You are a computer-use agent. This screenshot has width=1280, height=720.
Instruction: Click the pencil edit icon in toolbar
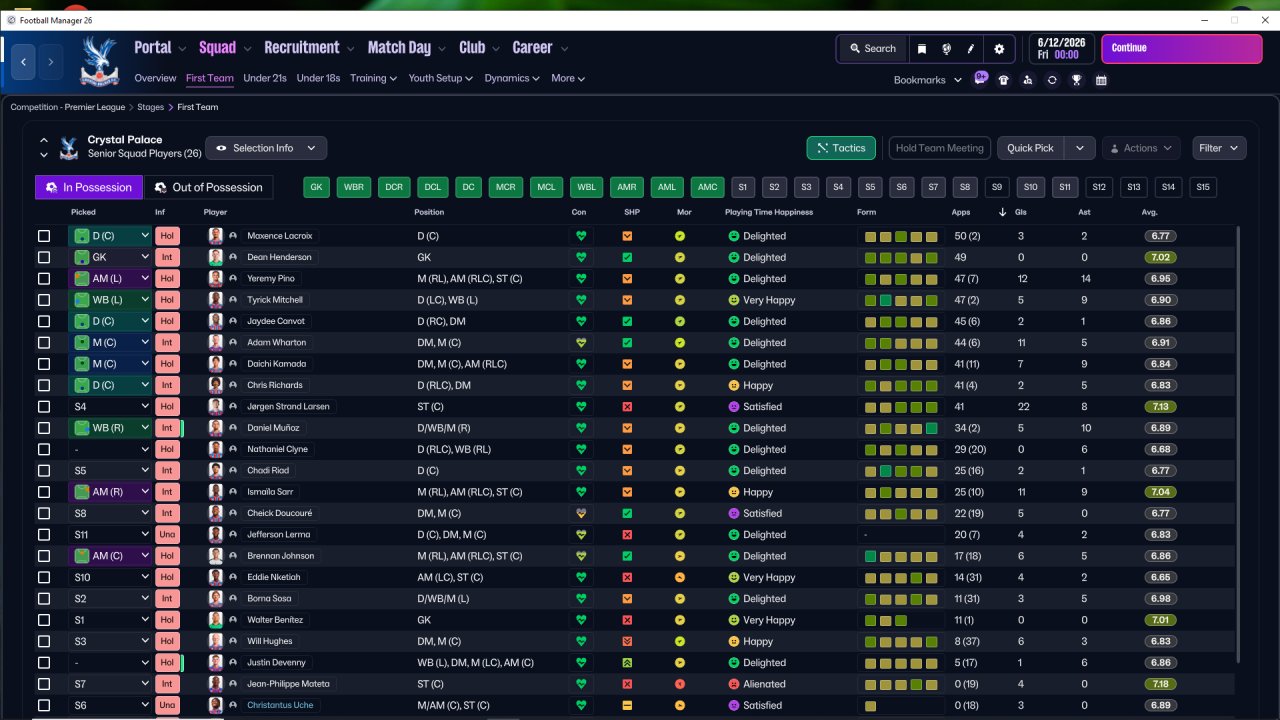[970, 48]
